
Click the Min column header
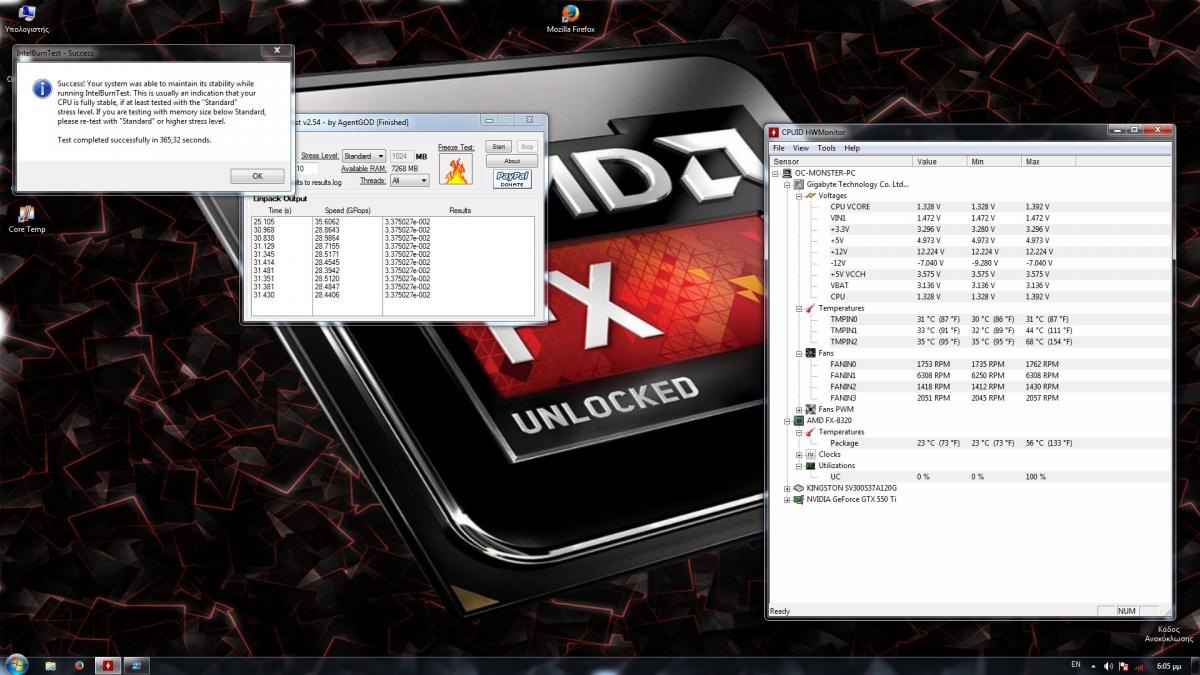click(994, 161)
